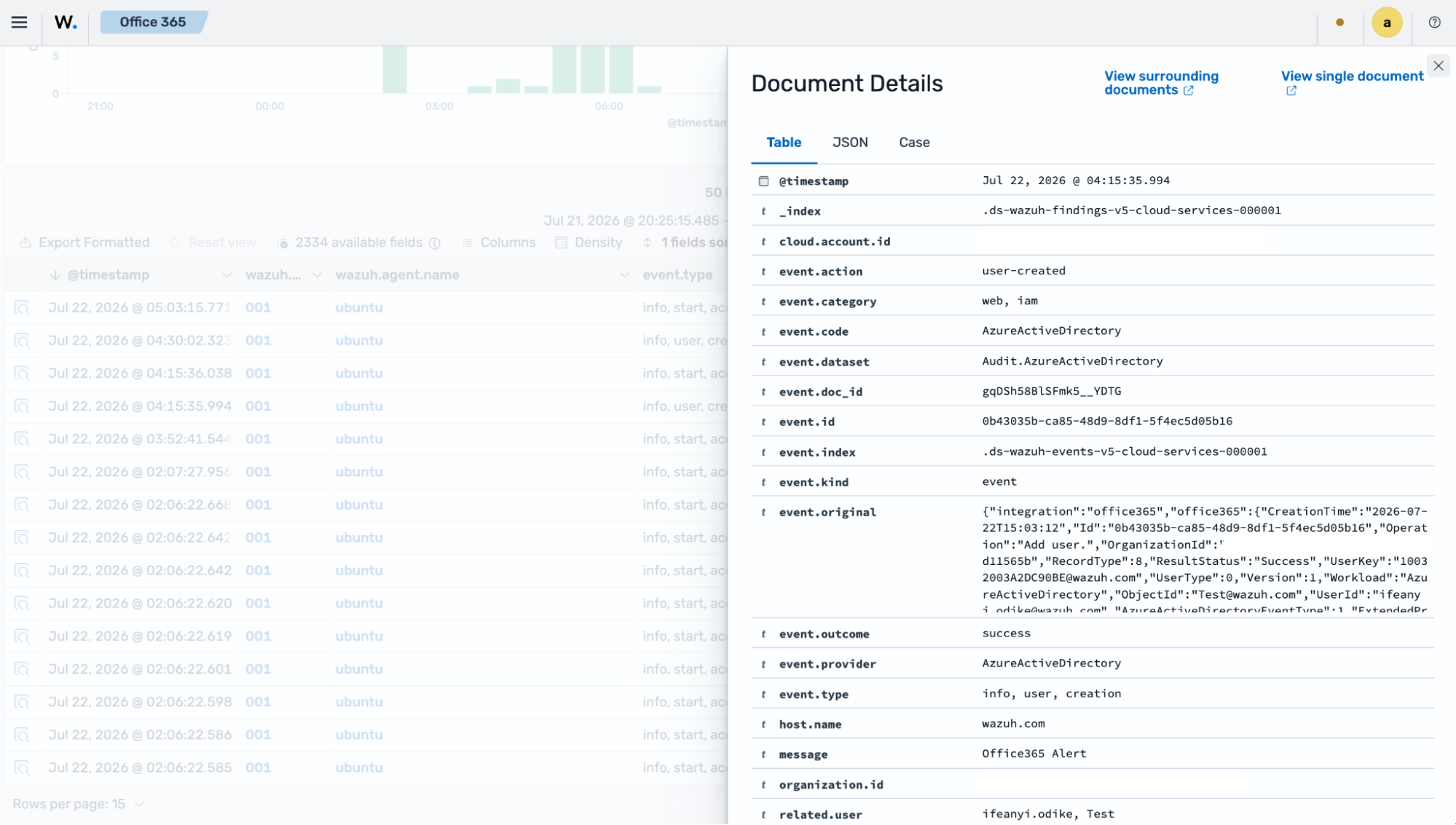Viewport: 1456px width, 825px height.
Task: Show 2334 available fields
Action: pyautogui.click(x=351, y=243)
